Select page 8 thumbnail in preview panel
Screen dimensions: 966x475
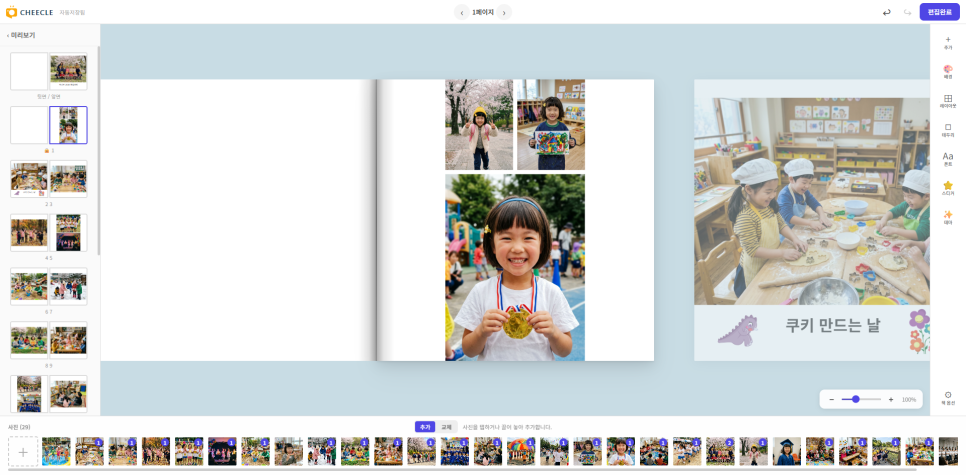[x=29, y=340]
